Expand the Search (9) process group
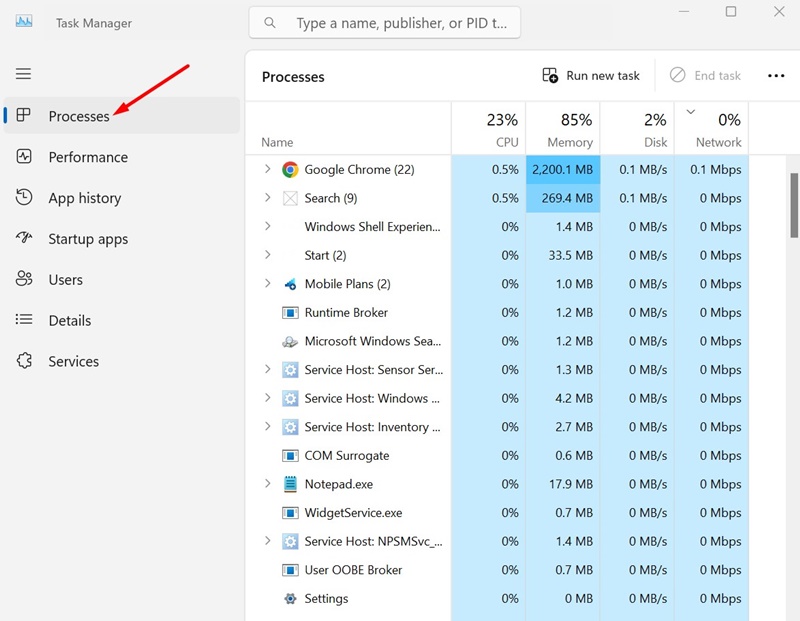The width and height of the screenshot is (800, 621). (x=267, y=198)
